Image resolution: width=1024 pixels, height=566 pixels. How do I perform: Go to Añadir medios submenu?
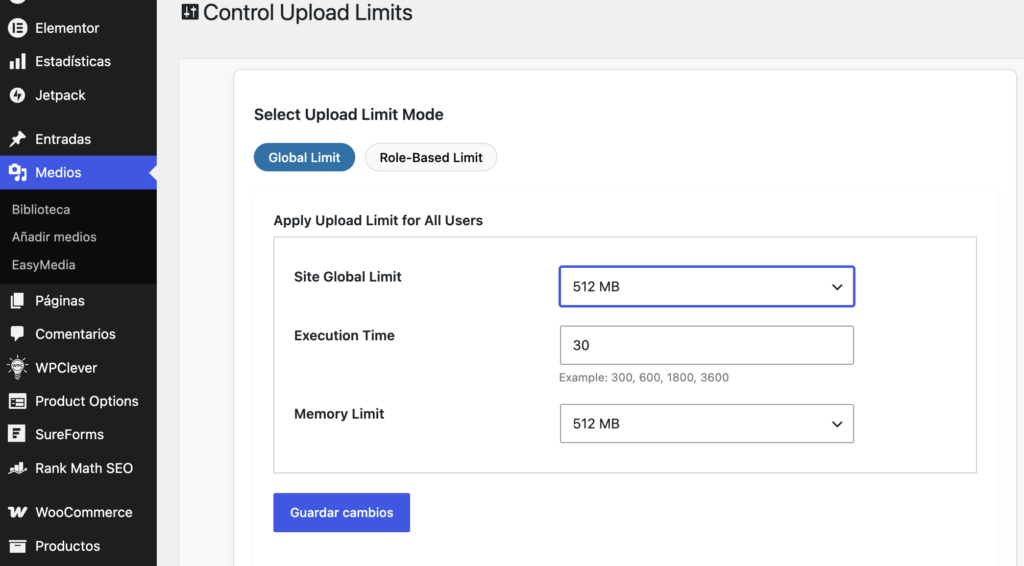click(54, 237)
